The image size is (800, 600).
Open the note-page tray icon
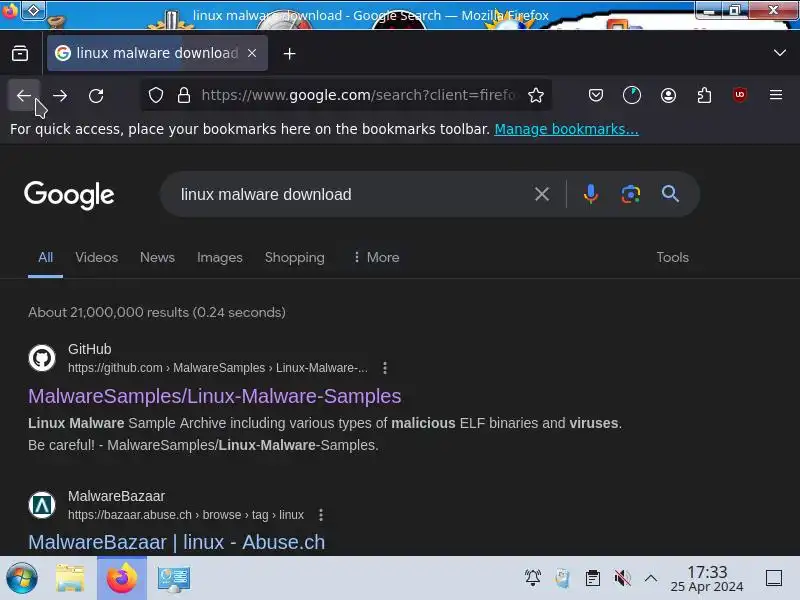562,578
